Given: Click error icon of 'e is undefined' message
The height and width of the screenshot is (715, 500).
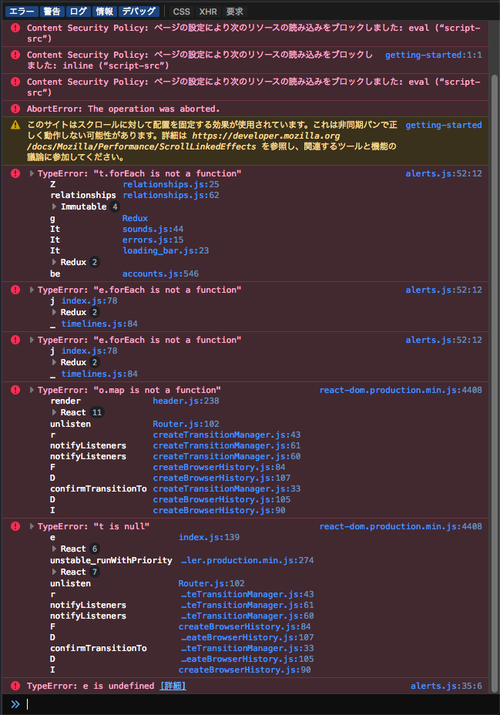Looking at the screenshot, I should 15,685.
